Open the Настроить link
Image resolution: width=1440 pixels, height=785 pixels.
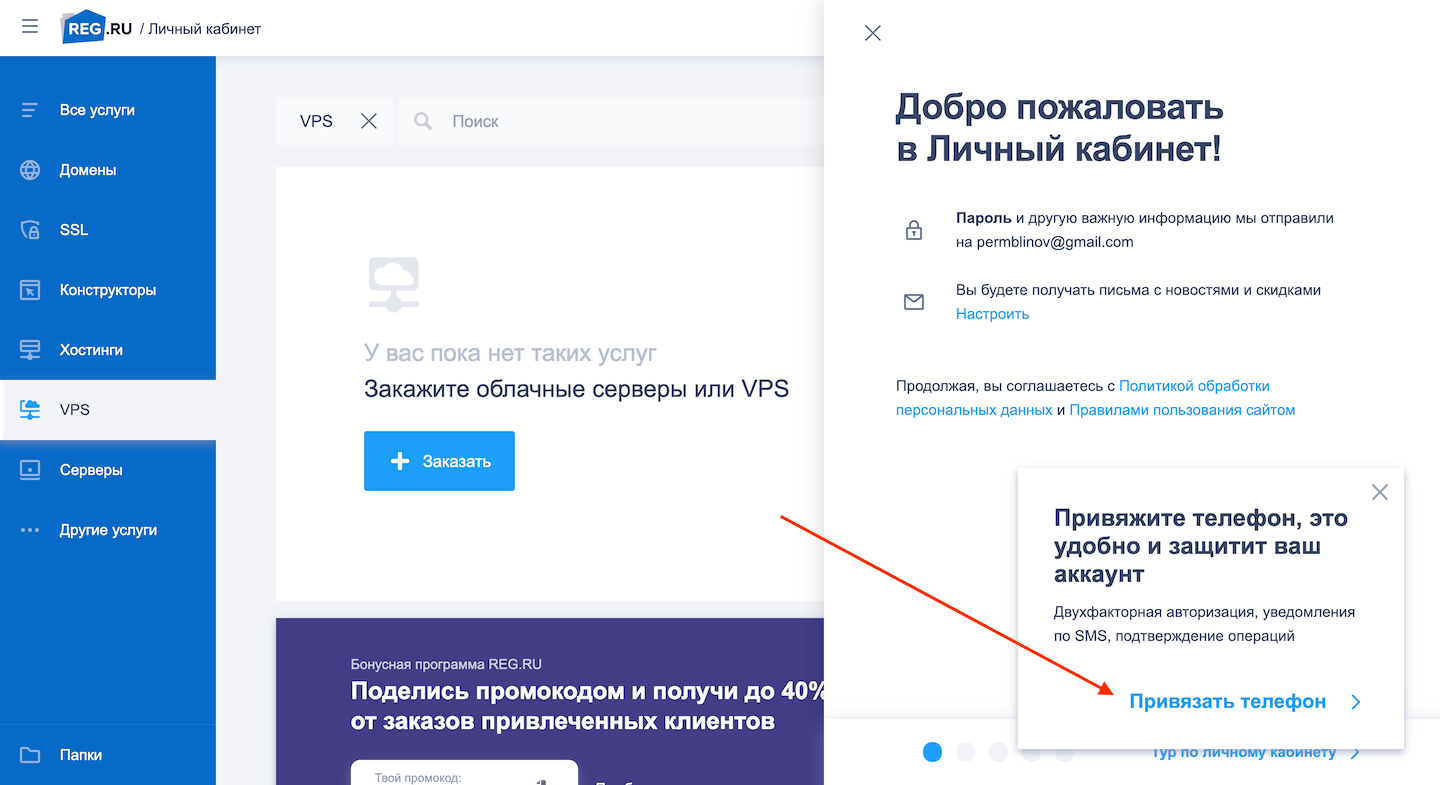(992, 314)
